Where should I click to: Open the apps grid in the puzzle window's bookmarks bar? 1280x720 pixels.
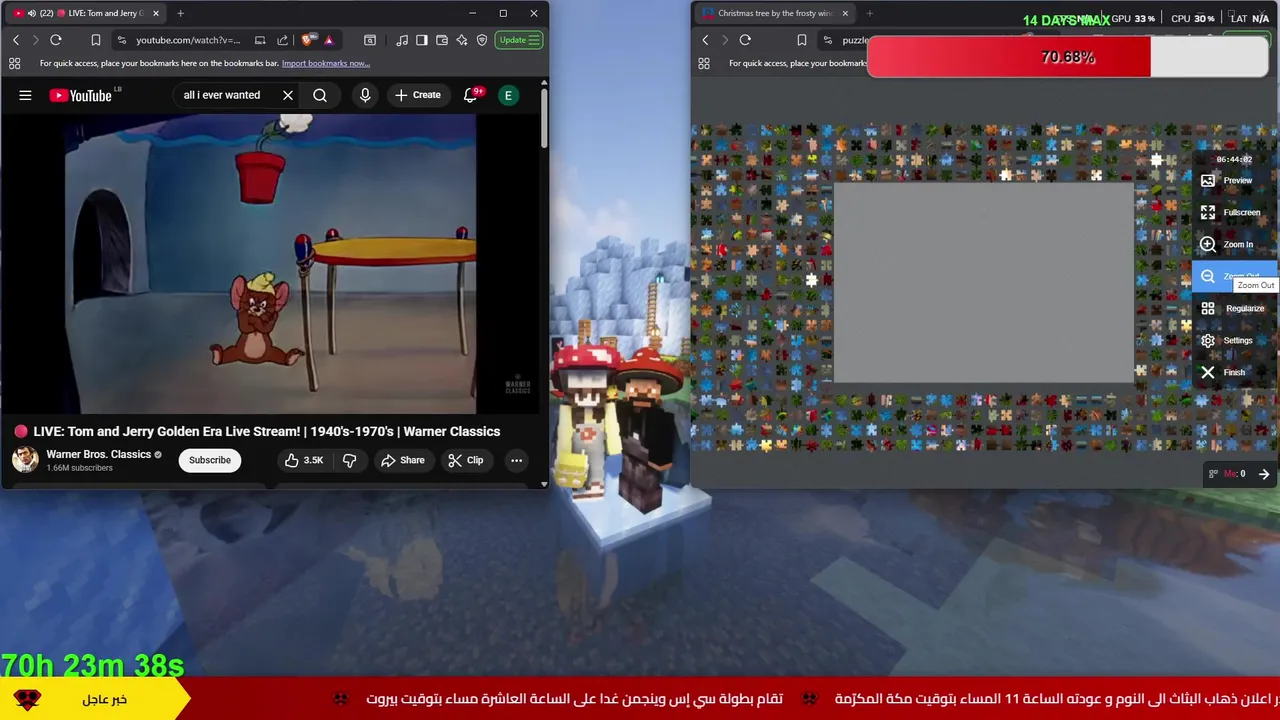coord(704,63)
